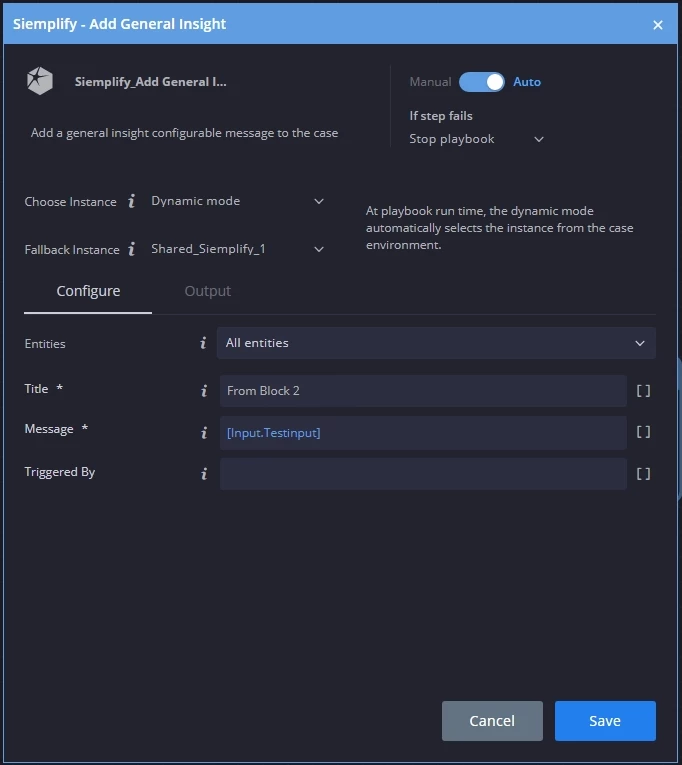Switch to the Configure tab
Viewport: 682px width, 765px height.
(88, 291)
